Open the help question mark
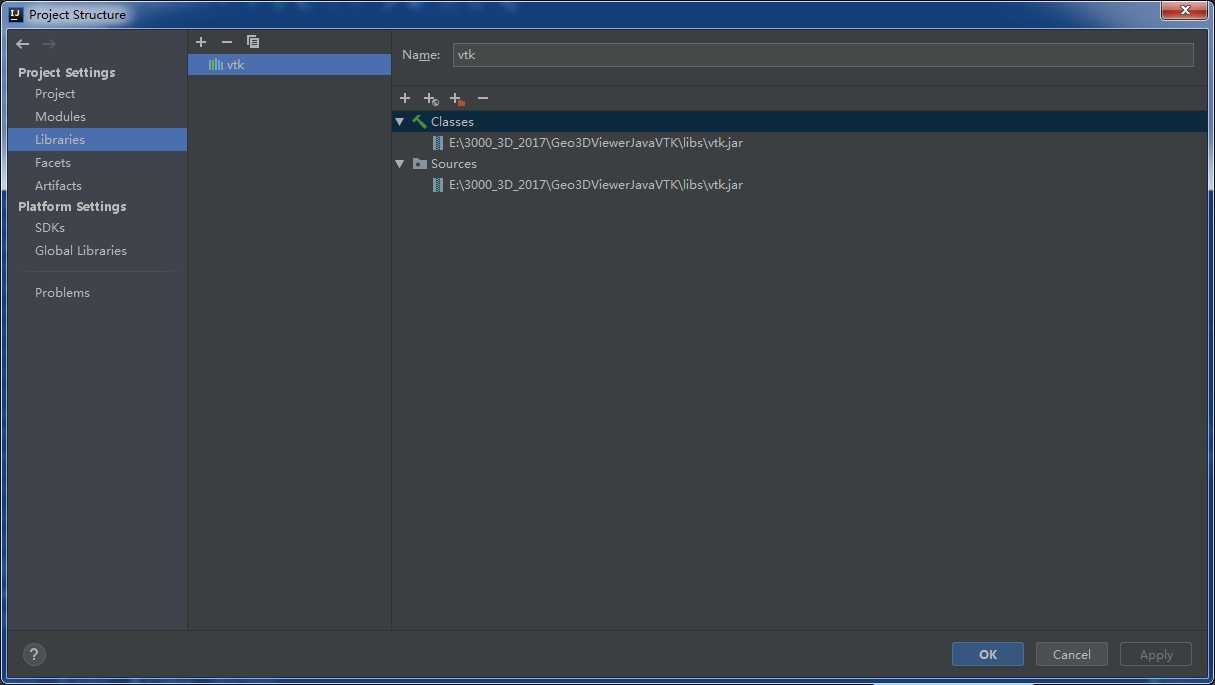The width and height of the screenshot is (1215, 685). tap(34, 655)
